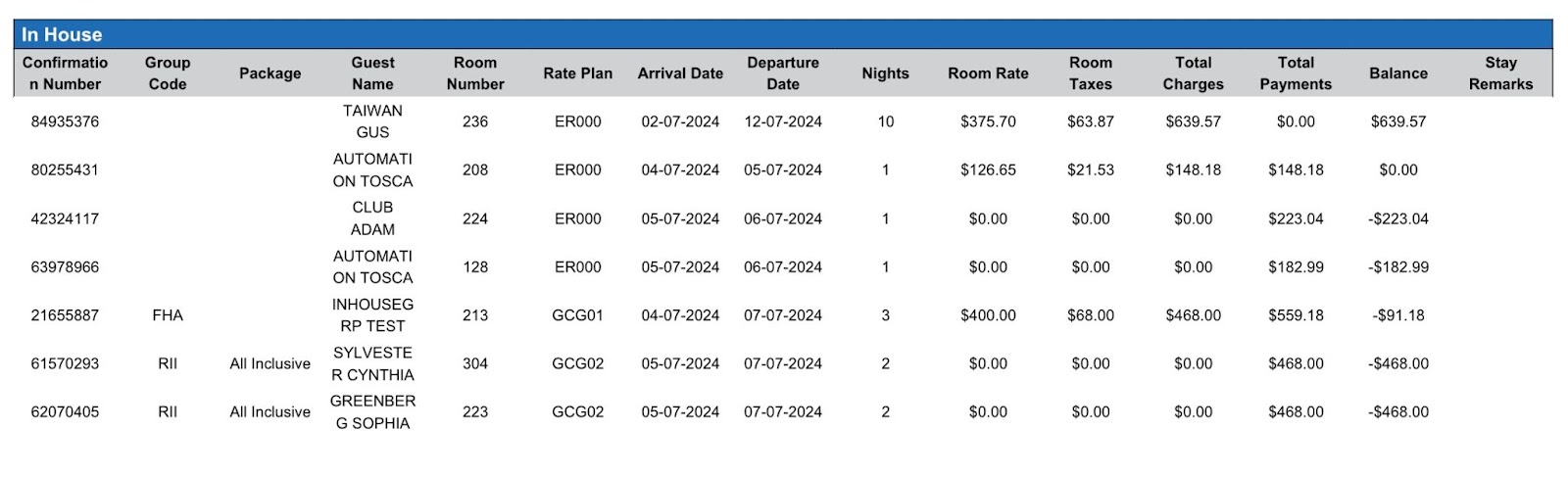Select the Package column header
Image resolution: width=1568 pixels, height=478 pixels.
[x=269, y=73]
